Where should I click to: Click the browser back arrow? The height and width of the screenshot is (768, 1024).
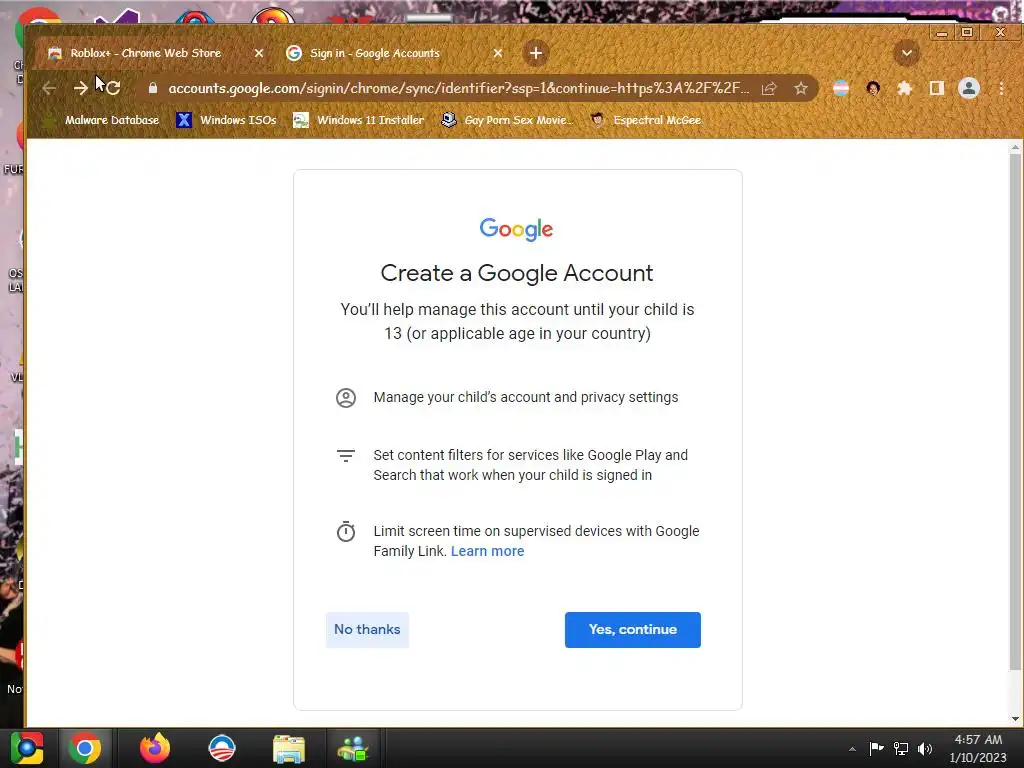tap(49, 88)
